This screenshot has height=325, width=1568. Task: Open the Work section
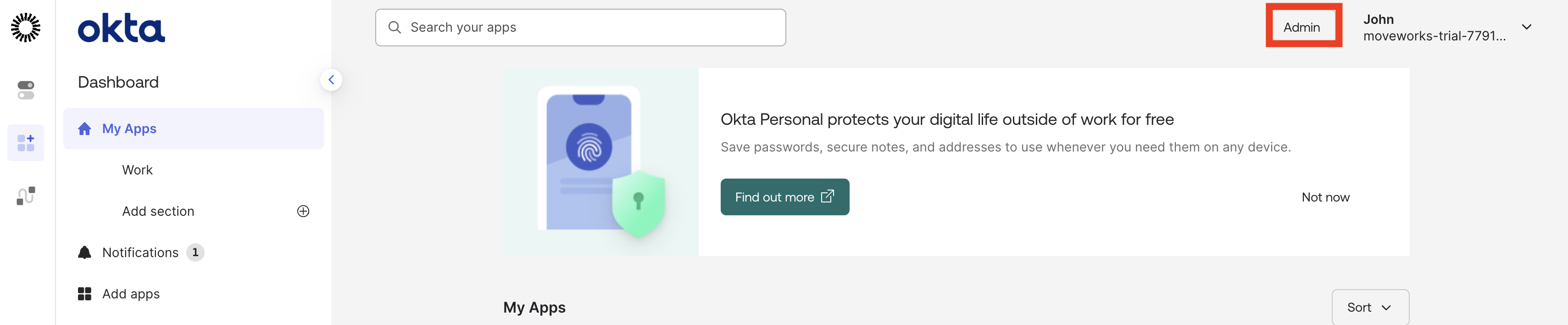tap(138, 170)
